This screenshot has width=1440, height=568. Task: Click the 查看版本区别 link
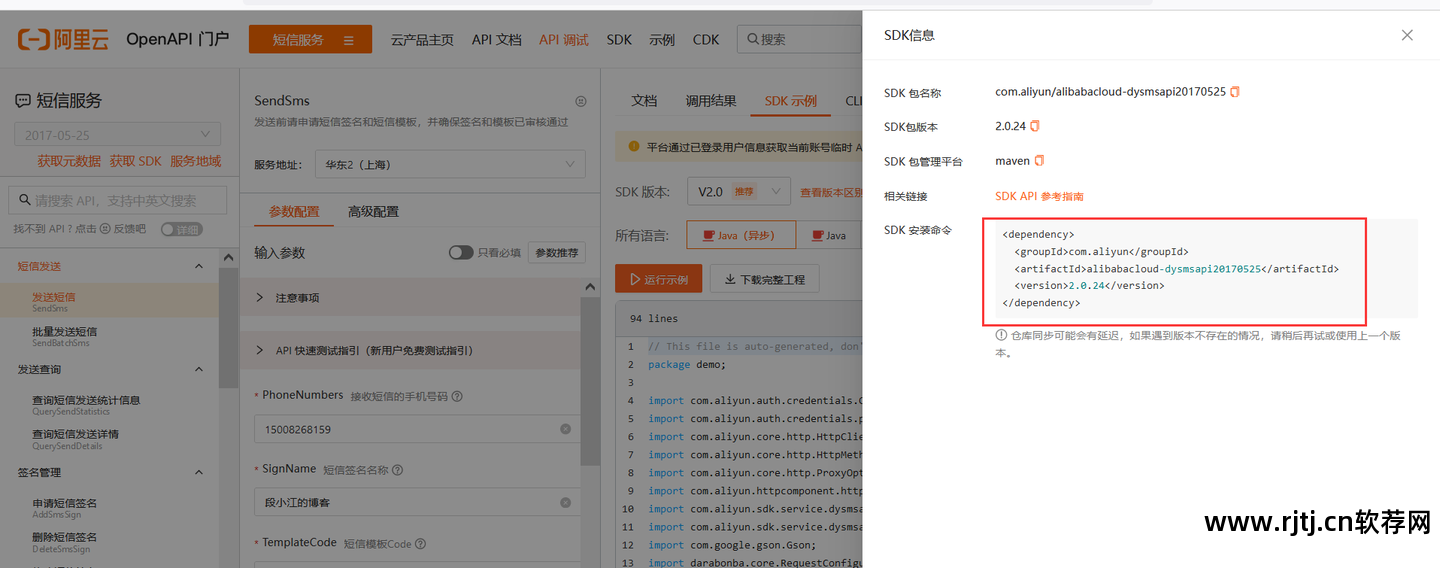831,192
